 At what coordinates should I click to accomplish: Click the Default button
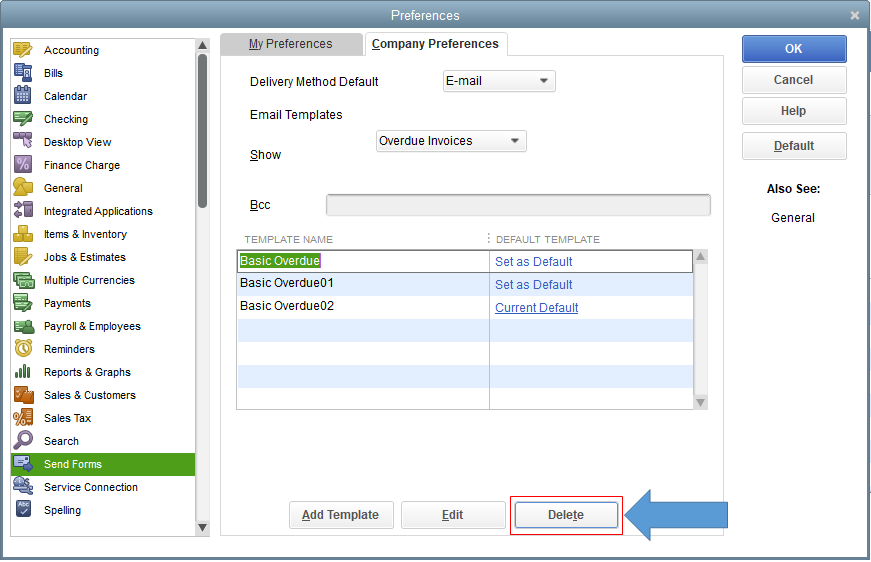794,146
